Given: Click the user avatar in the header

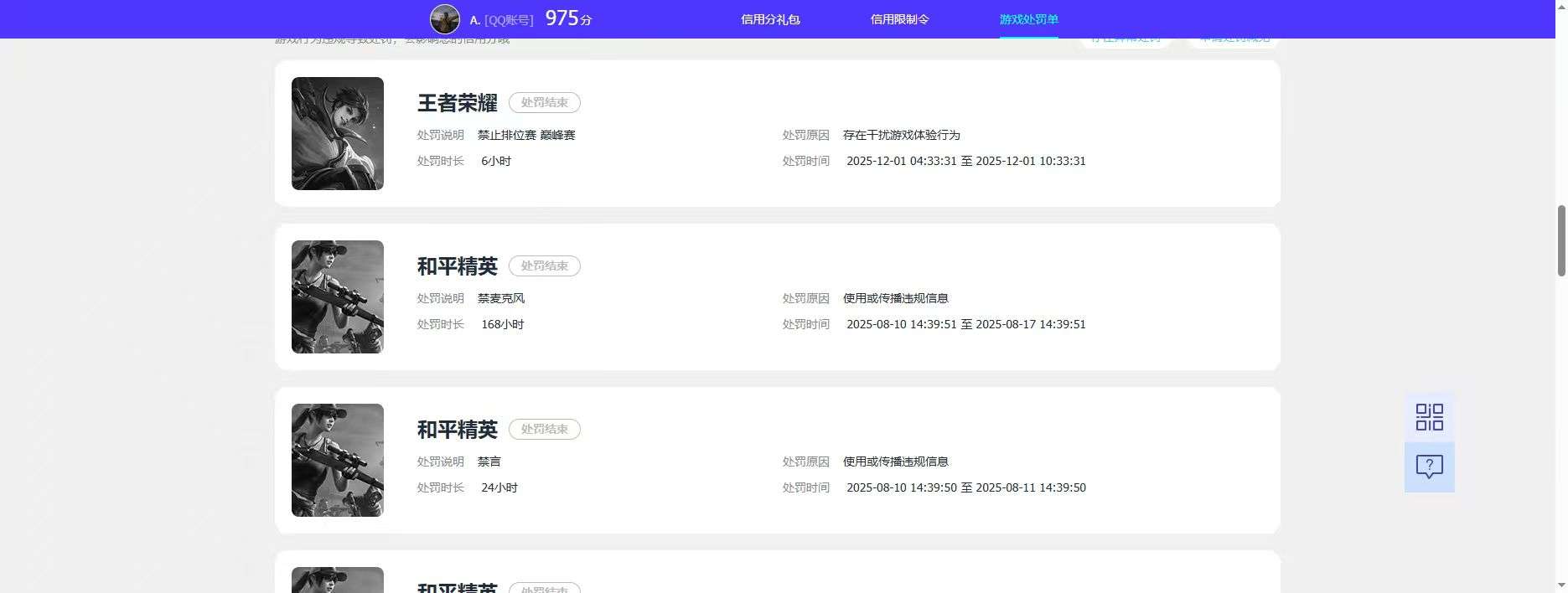Looking at the screenshot, I should tap(445, 19).
